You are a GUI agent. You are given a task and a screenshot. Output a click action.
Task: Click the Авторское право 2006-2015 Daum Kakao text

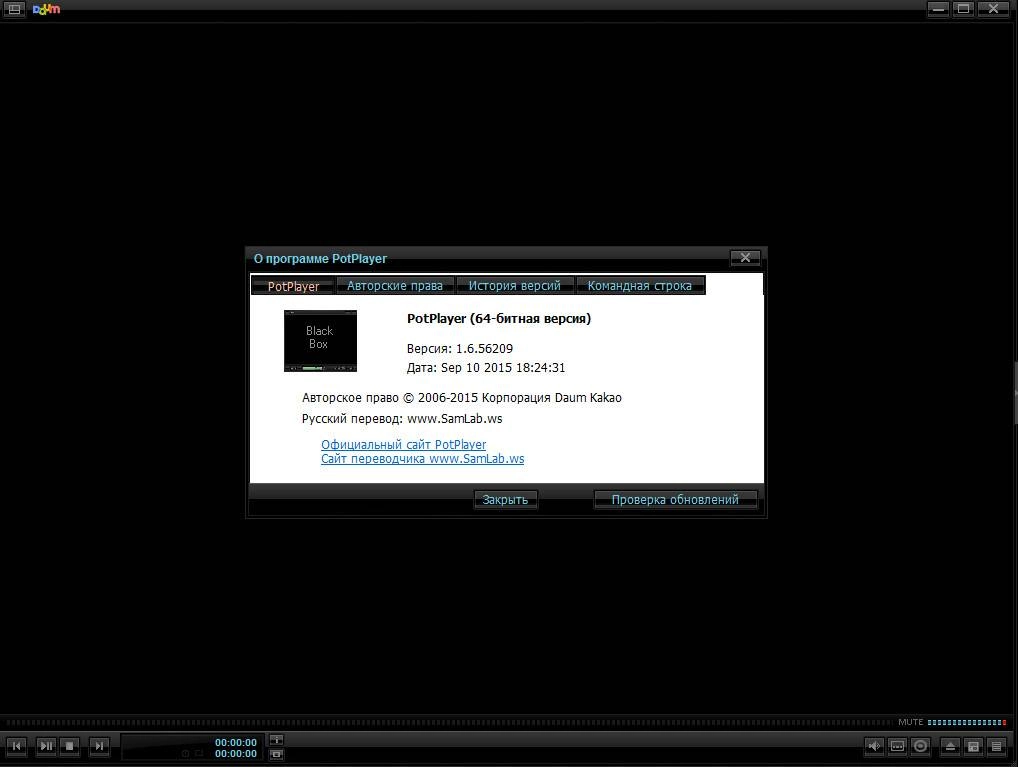click(x=462, y=397)
